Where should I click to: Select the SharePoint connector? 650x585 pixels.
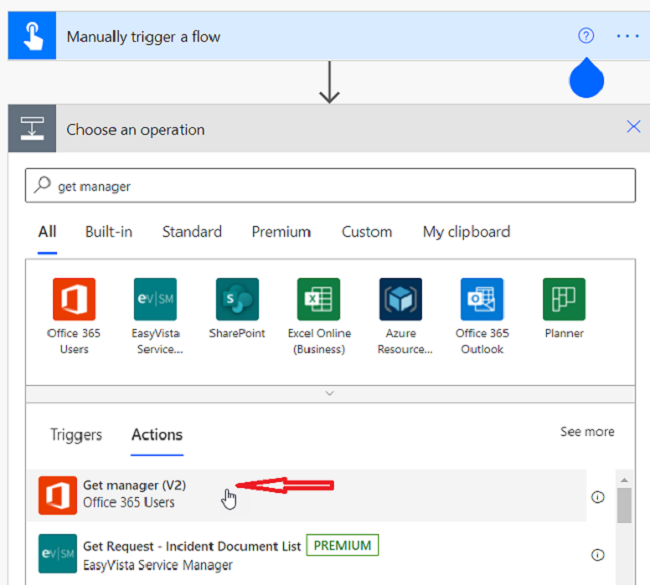(x=237, y=309)
